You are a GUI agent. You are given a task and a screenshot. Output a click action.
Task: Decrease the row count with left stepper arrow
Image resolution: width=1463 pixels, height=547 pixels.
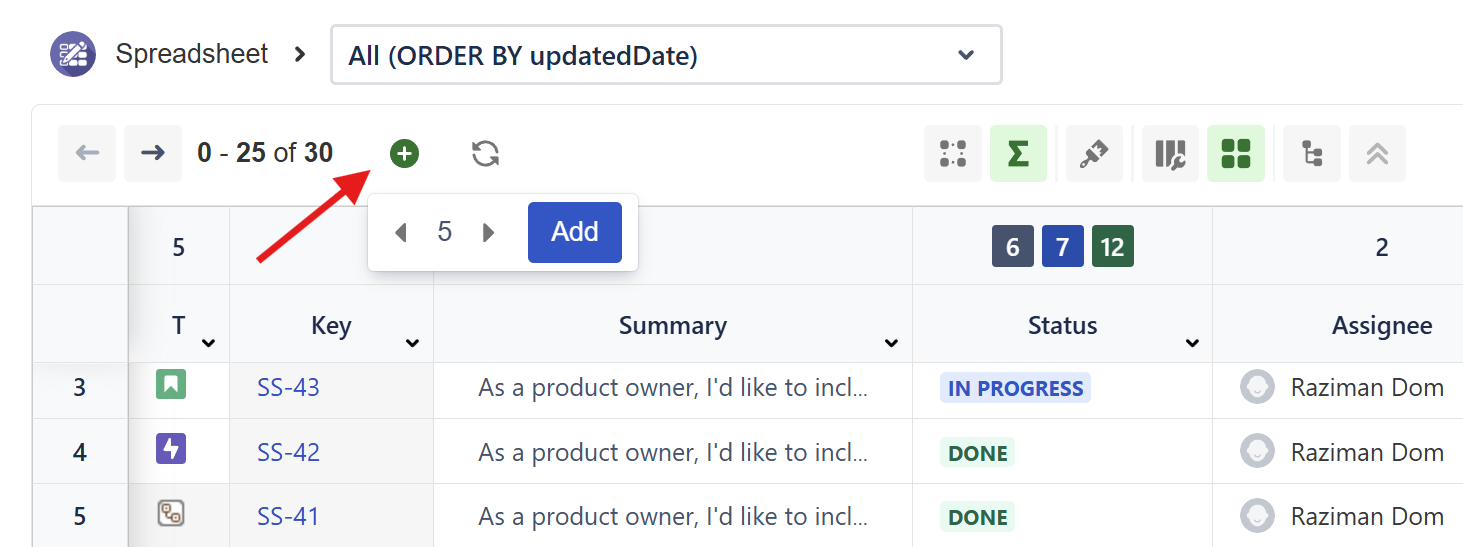pyautogui.click(x=401, y=233)
